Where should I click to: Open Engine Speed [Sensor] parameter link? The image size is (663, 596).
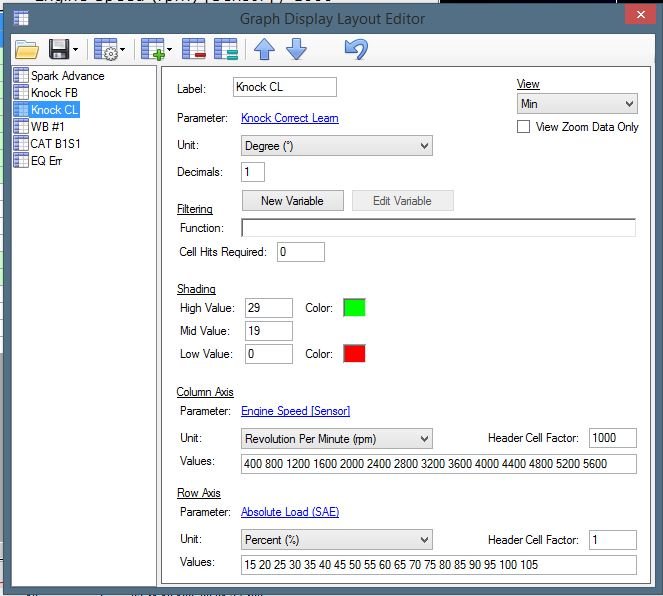[296, 411]
